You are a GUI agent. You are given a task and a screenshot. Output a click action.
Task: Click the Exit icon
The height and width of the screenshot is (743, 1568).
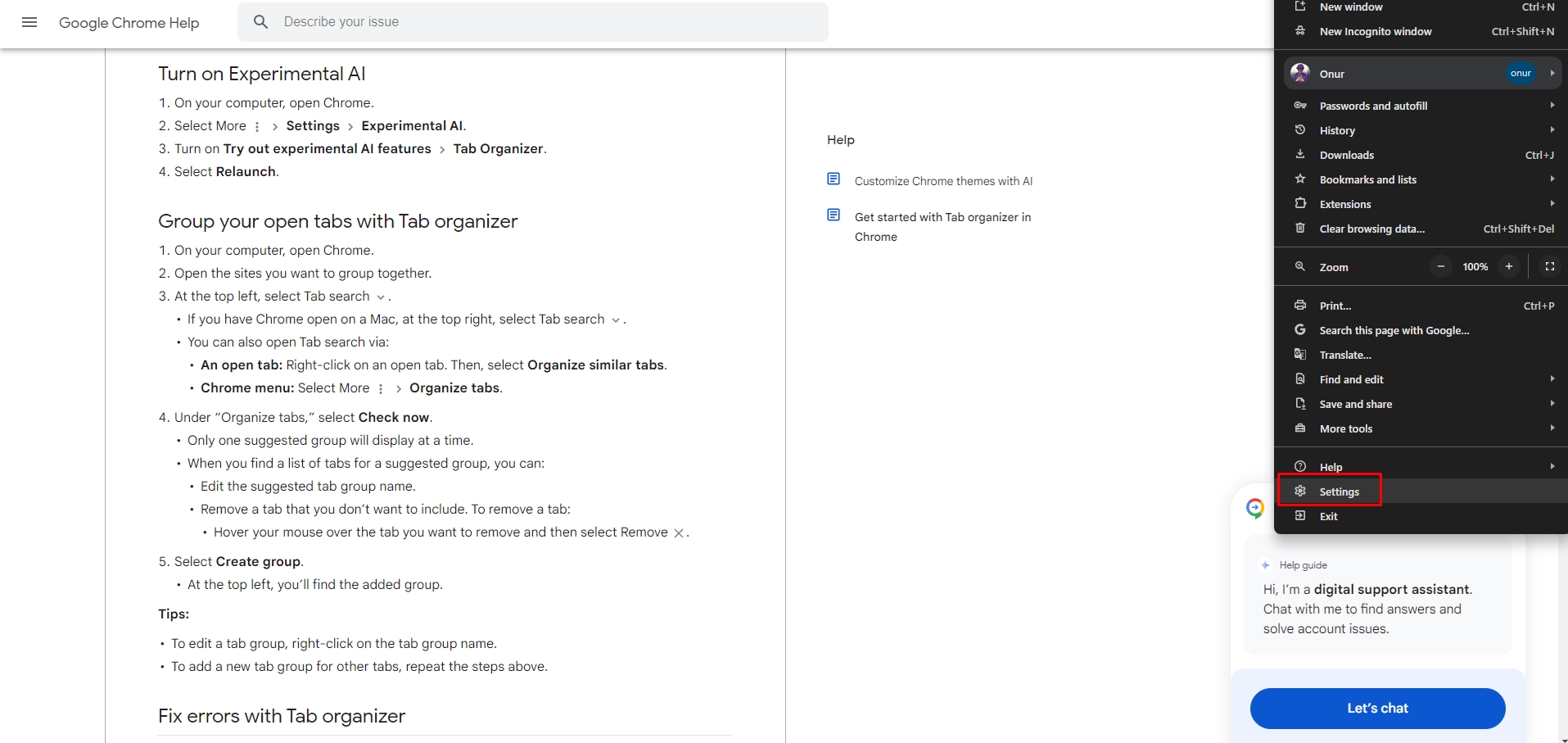[x=1300, y=516]
